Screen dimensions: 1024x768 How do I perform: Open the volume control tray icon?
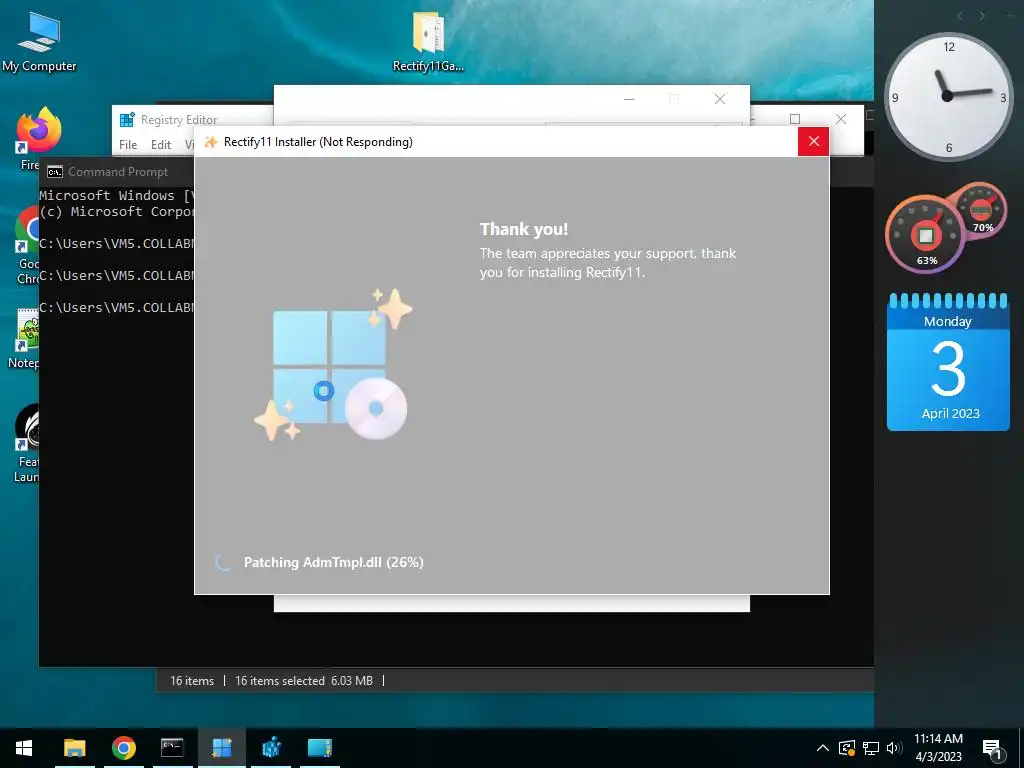tap(894, 748)
